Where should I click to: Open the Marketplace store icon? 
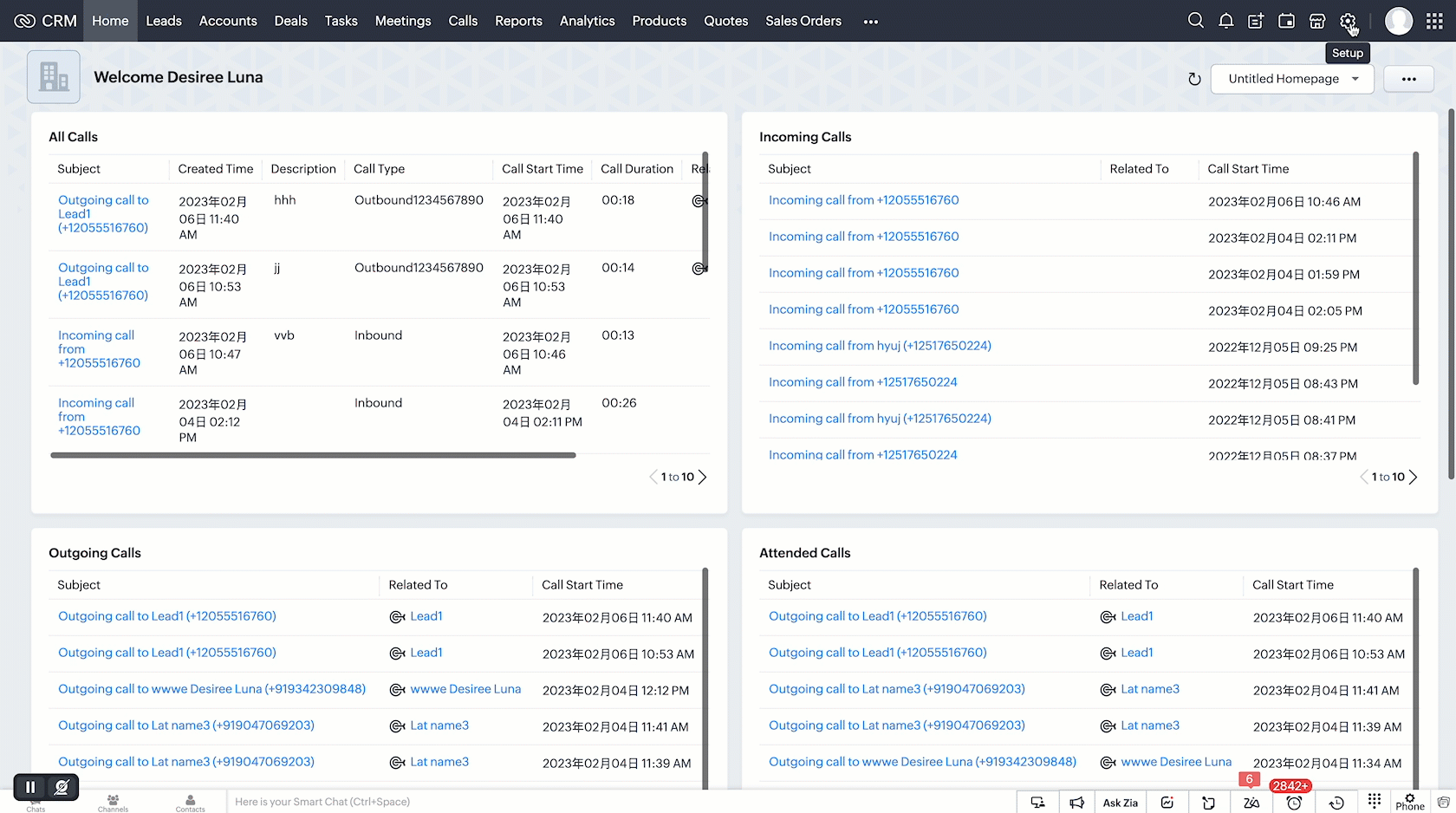pos(1316,21)
